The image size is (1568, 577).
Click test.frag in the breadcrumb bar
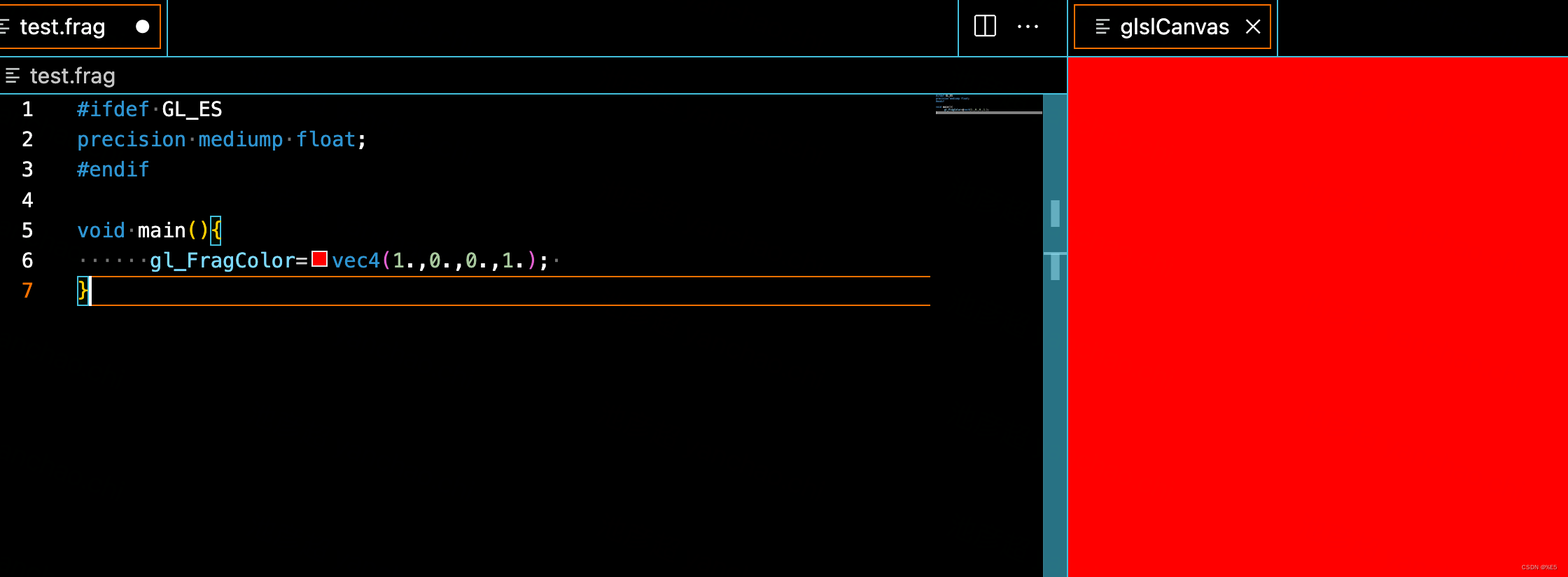point(73,76)
